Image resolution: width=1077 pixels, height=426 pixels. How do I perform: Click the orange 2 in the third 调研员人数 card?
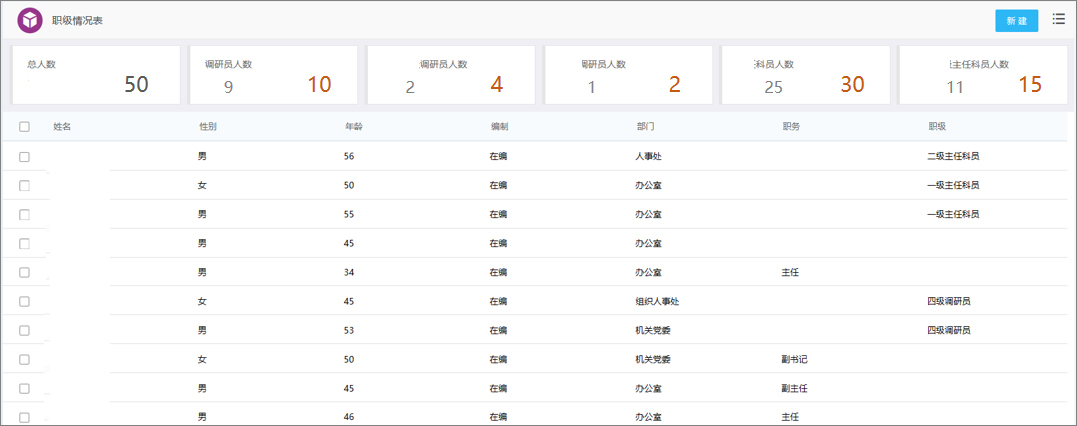pos(674,85)
